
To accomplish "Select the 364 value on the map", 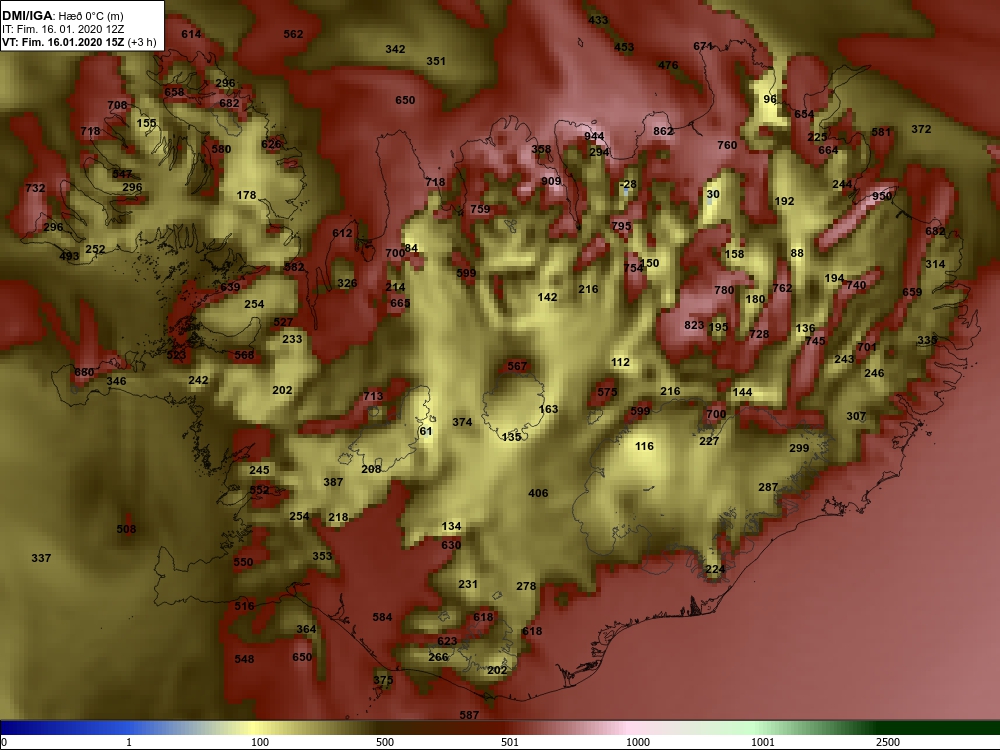I will [306, 629].
